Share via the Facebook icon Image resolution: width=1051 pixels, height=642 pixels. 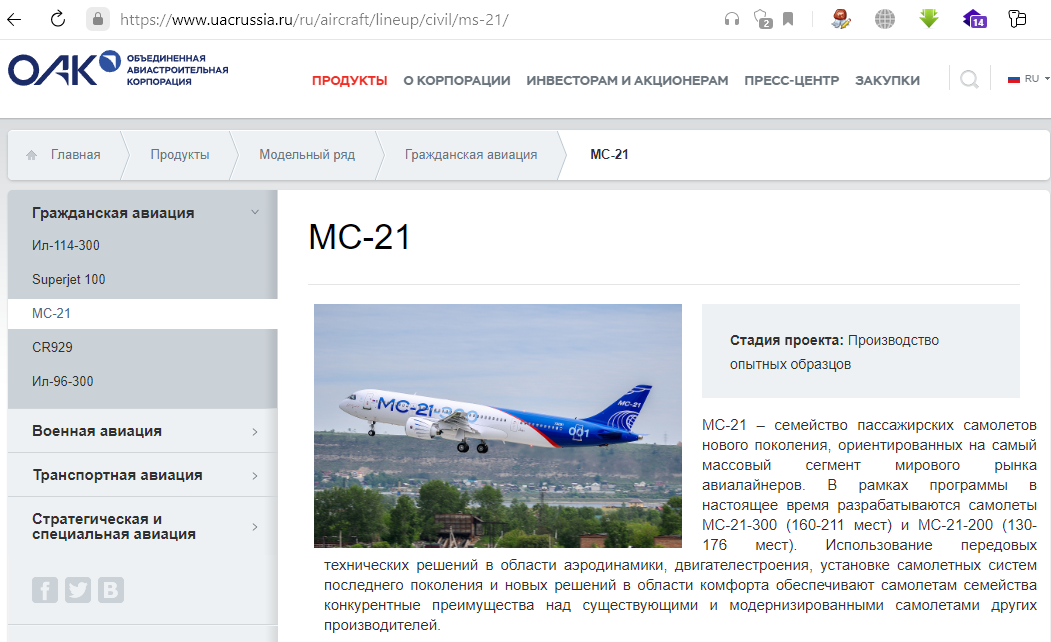pos(45,590)
